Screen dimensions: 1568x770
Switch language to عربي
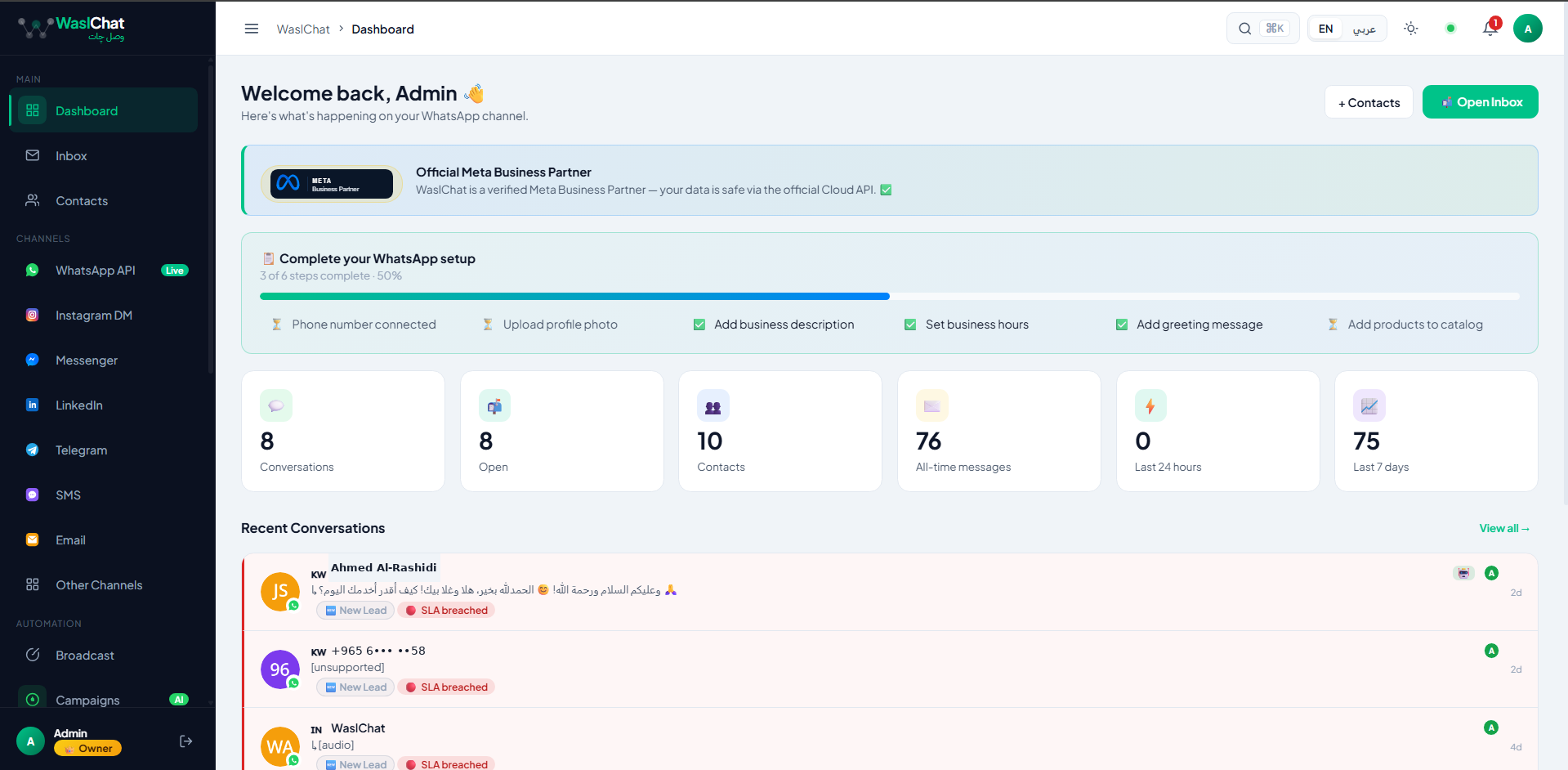pyautogui.click(x=1364, y=29)
